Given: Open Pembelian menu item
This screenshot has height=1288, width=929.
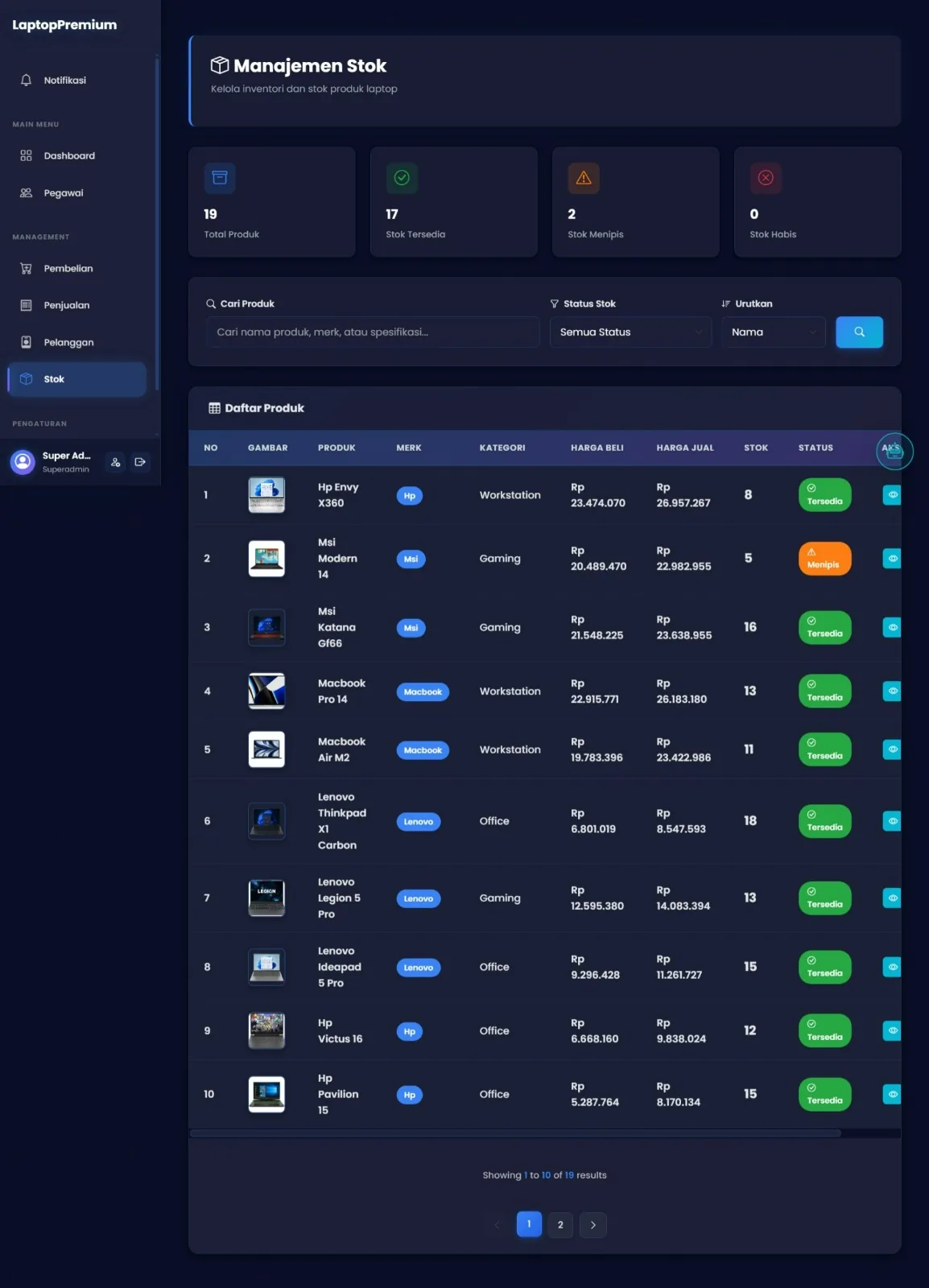Looking at the screenshot, I should click(x=77, y=268).
